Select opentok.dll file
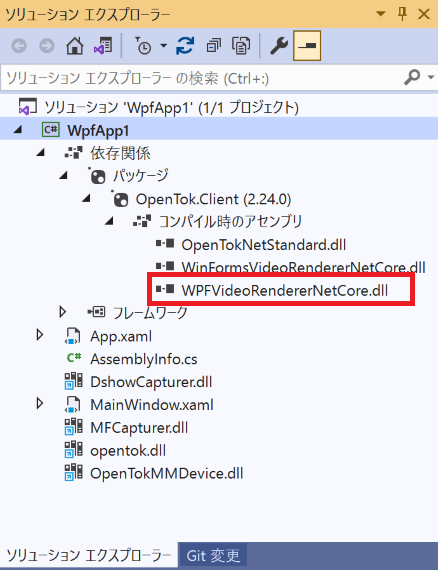This screenshot has width=438, height=570. click(128, 451)
